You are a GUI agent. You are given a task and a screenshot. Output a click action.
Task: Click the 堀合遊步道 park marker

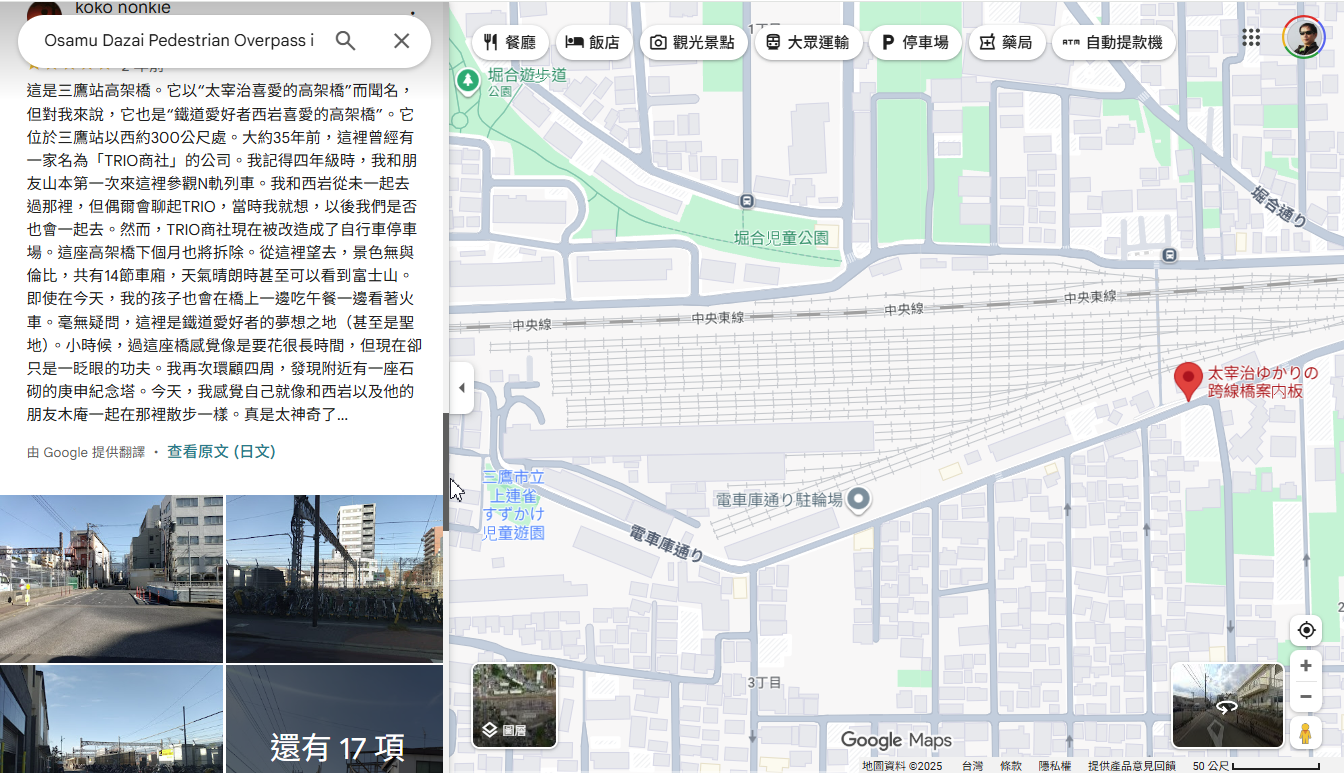467,79
